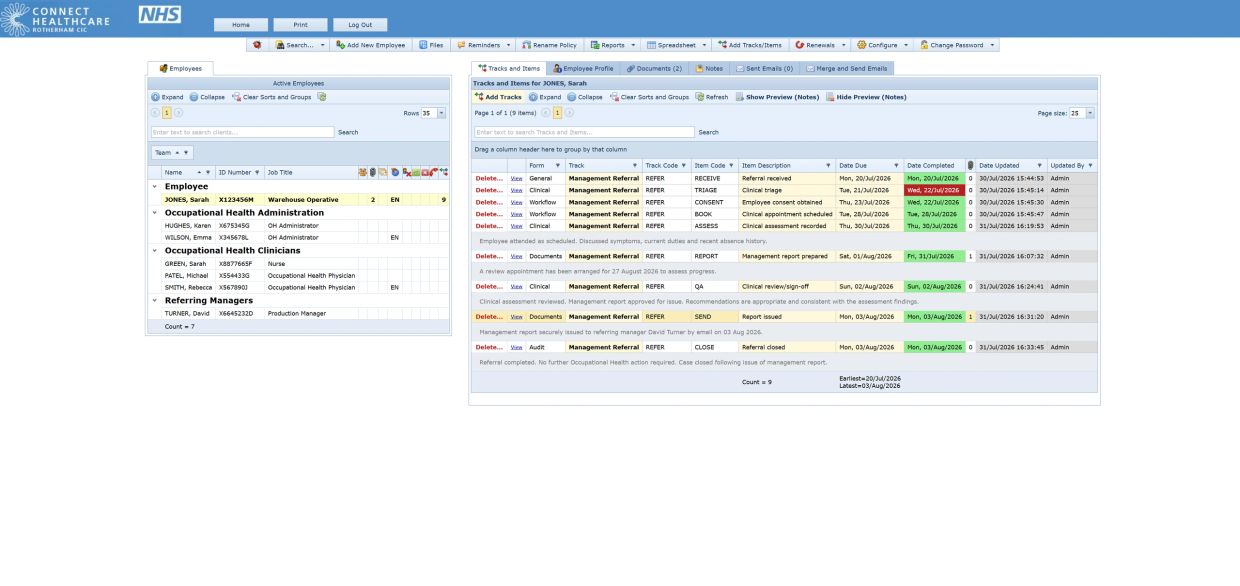Click the Tracks and Items search field

[x=584, y=132]
